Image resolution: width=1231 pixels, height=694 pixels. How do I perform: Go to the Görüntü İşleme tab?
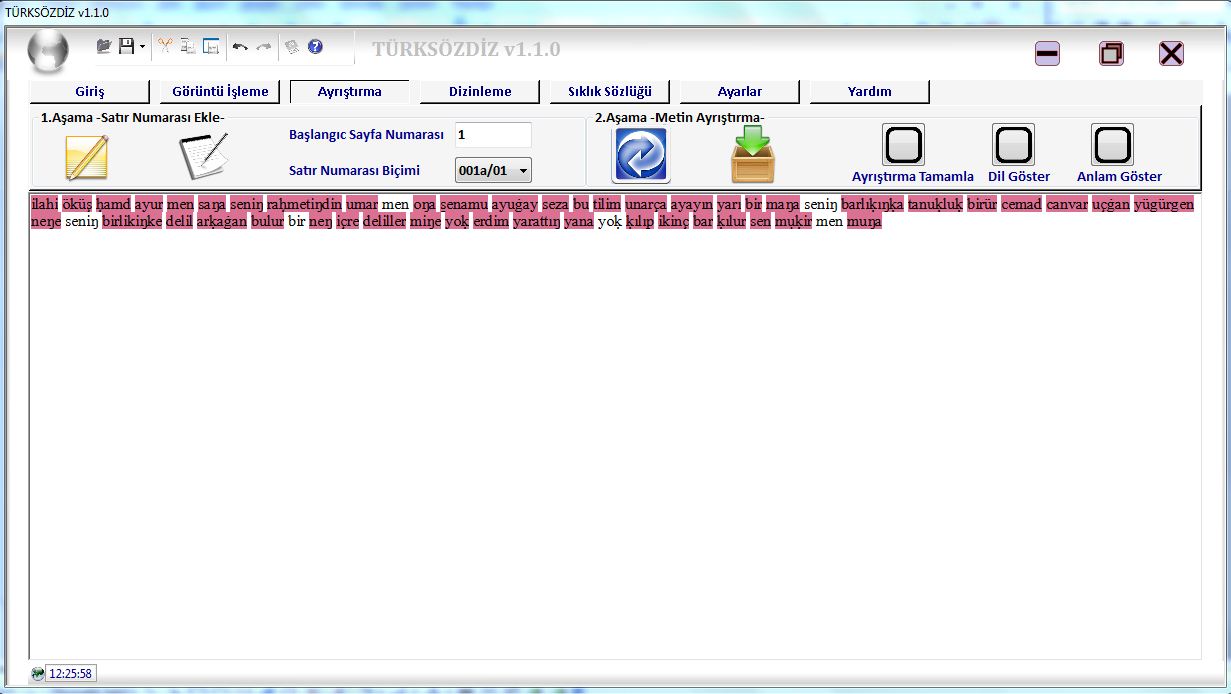coord(220,92)
